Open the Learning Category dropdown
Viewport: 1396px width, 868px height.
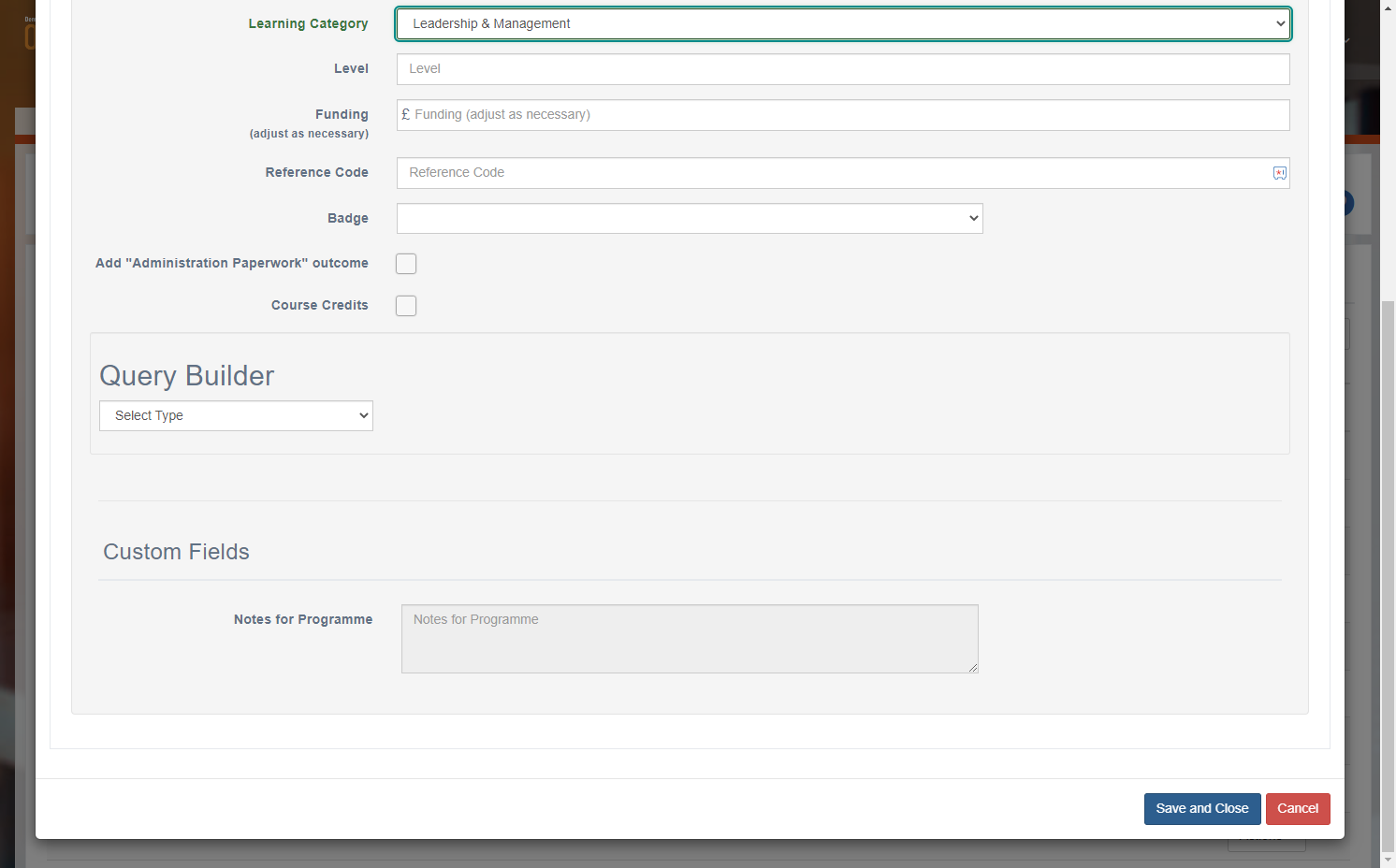[x=843, y=24]
